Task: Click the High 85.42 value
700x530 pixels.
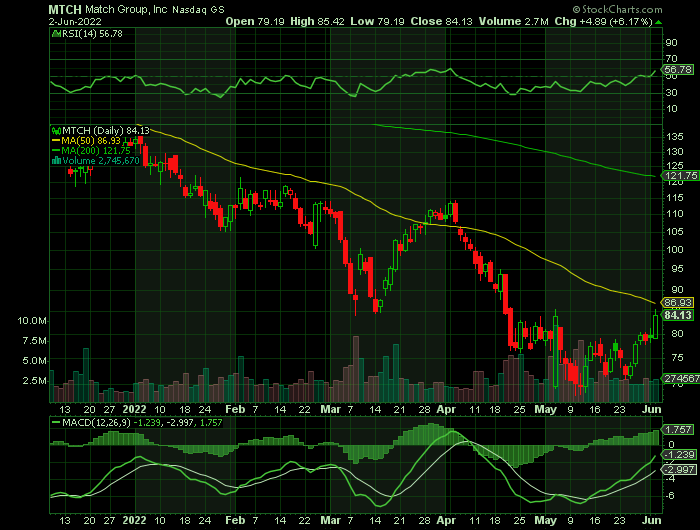Action: click(317, 21)
